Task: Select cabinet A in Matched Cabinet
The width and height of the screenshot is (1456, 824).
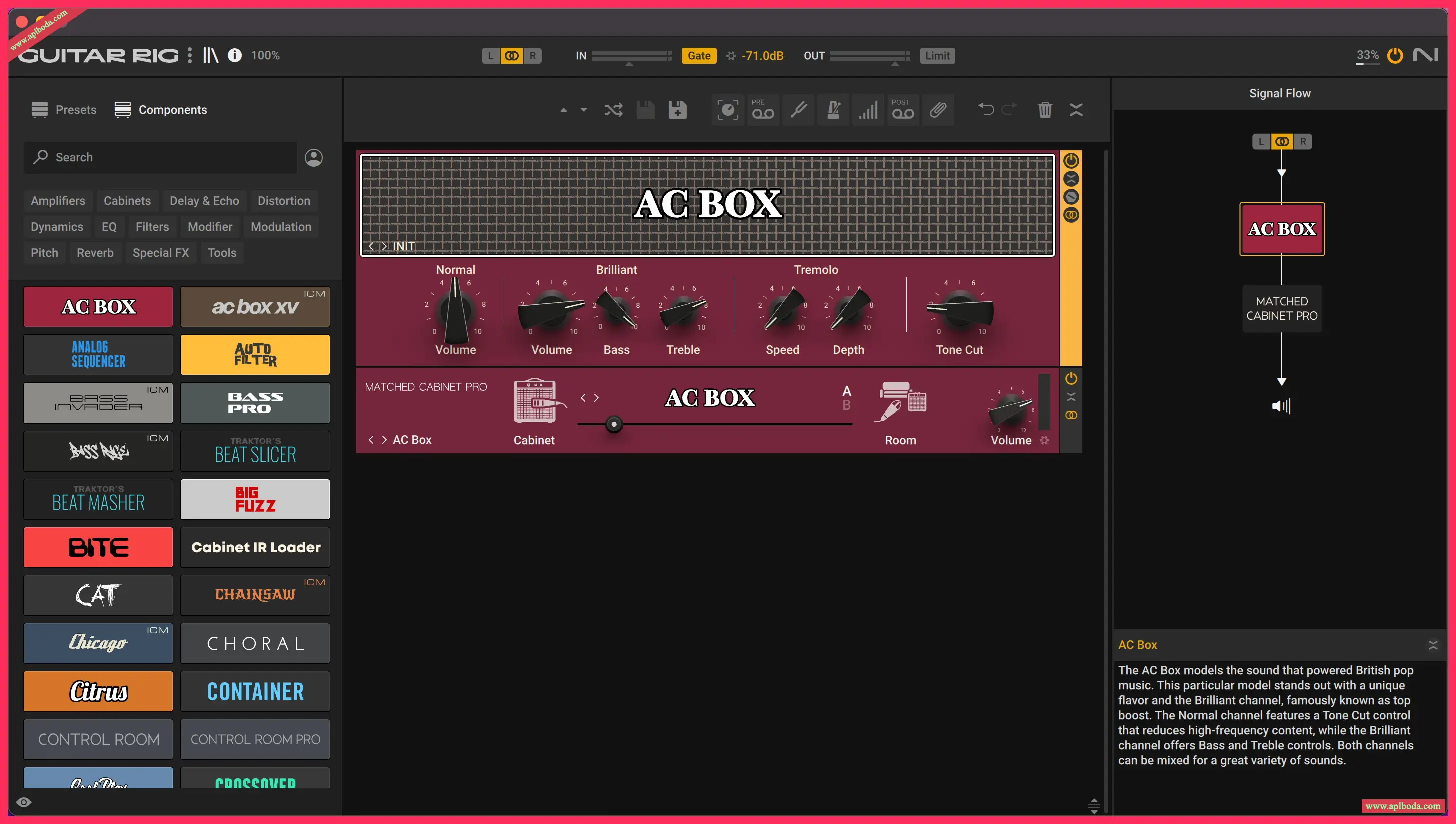Action: coord(846,391)
